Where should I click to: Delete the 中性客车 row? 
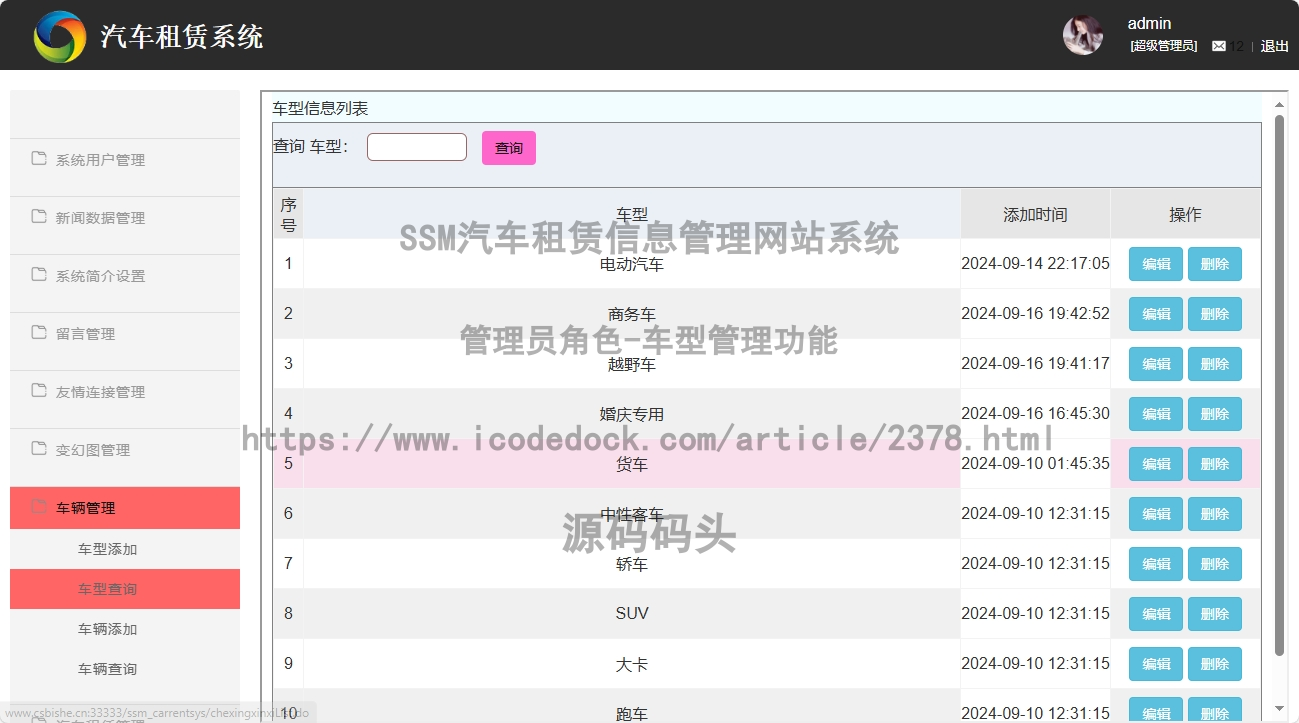[1215, 514]
